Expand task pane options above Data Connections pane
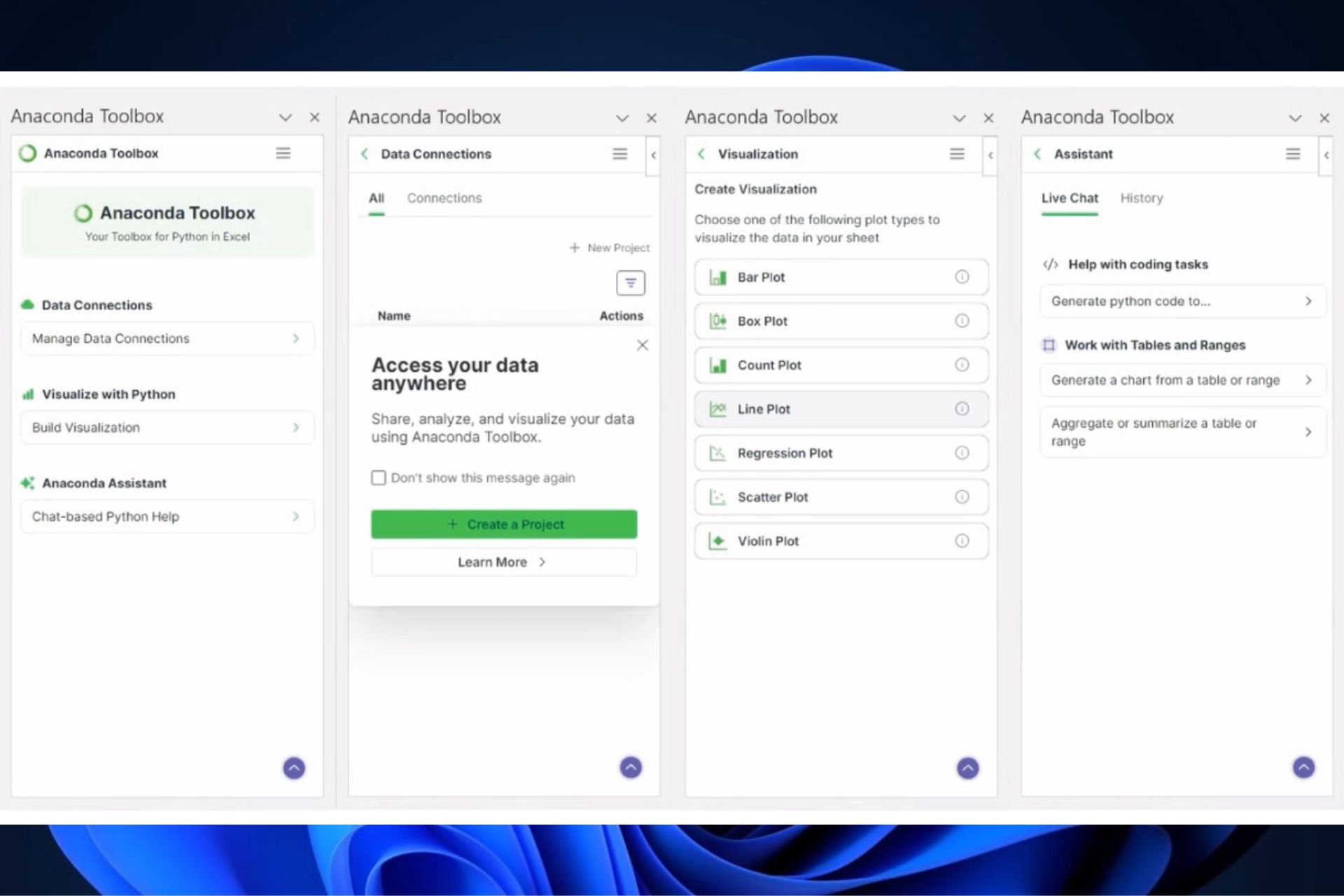Viewport: 1344px width, 896px height. [x=622, y=118]
